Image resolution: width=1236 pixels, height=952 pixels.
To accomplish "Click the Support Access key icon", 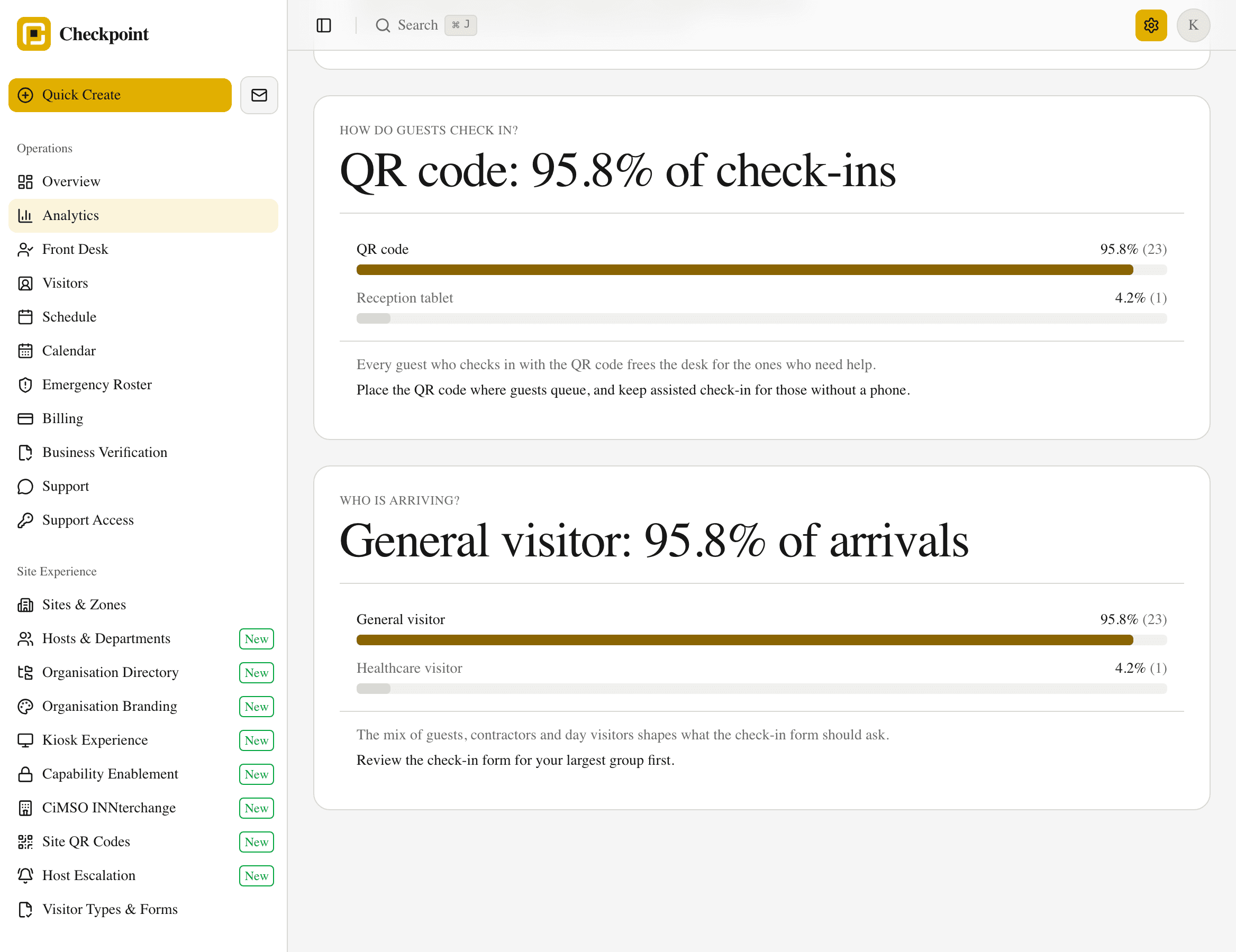I will [x=25, y=520].
